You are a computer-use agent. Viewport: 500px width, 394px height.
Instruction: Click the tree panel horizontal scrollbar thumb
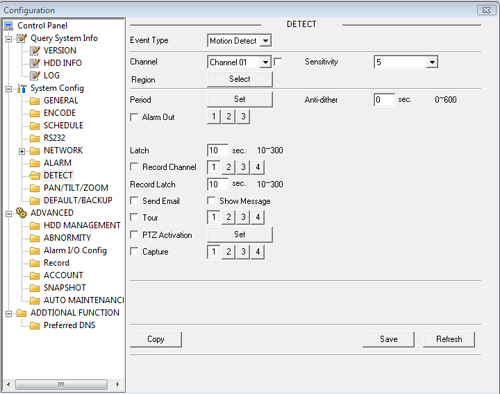point(61,384)
